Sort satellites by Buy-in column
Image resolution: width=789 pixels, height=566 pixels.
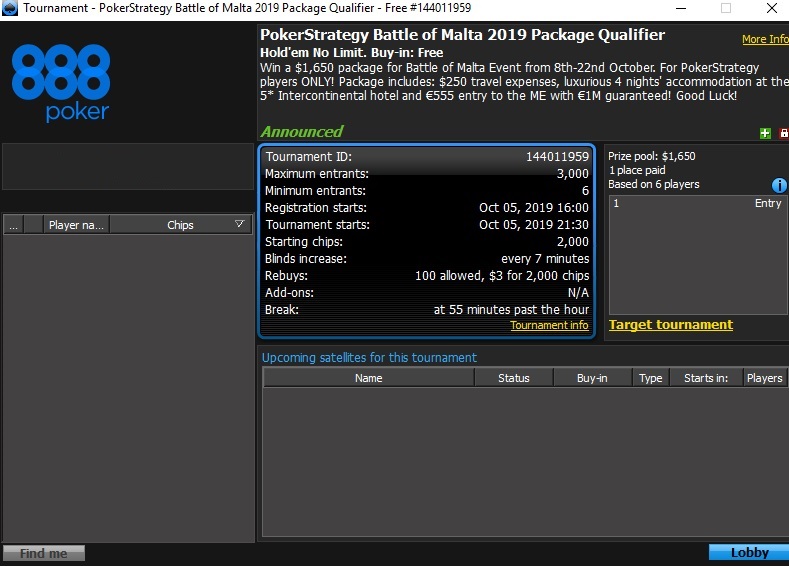tap(592, 378)
